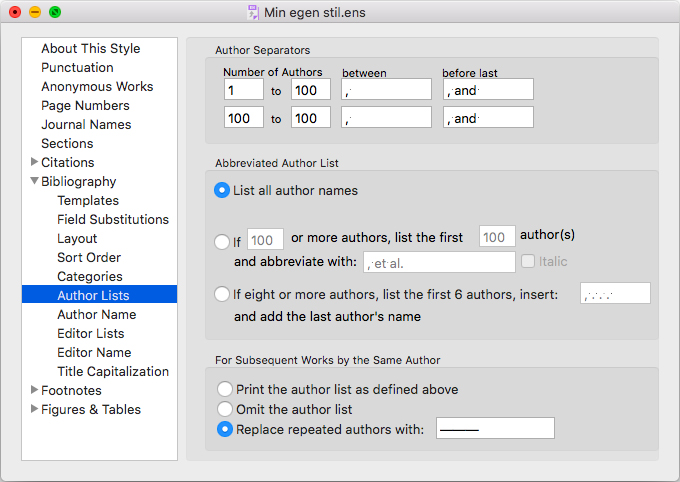680x482 pixels.
Task: Expand the Footnotes section
Action: point(34,390)
